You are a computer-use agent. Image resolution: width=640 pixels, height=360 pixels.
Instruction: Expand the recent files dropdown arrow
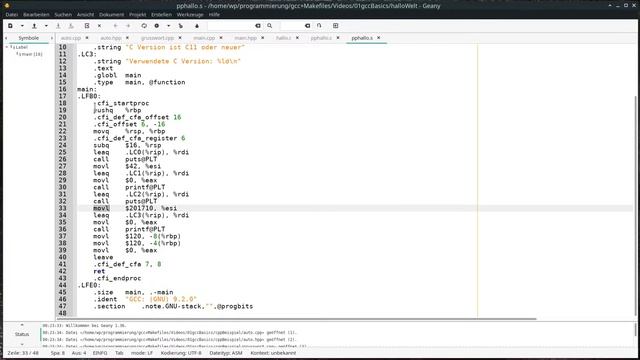tap(46, 26)
